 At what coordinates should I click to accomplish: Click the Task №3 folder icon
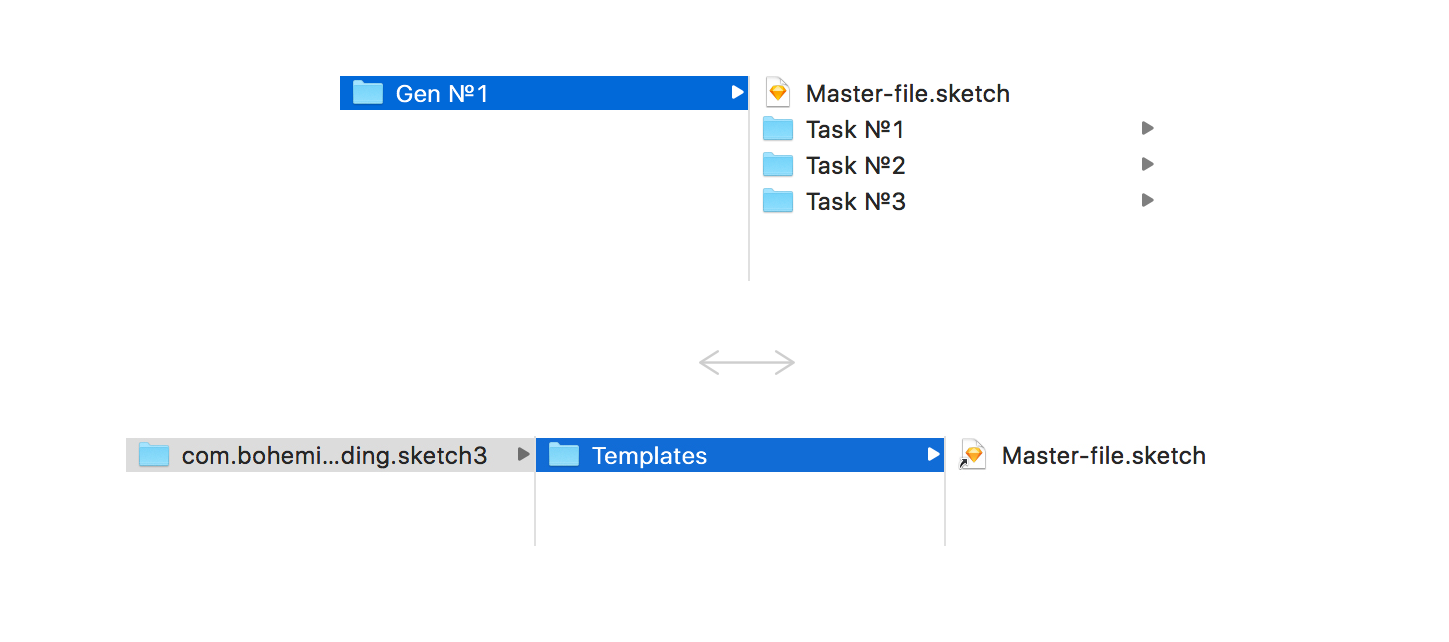pyautogui.click(x=777, y=201)
